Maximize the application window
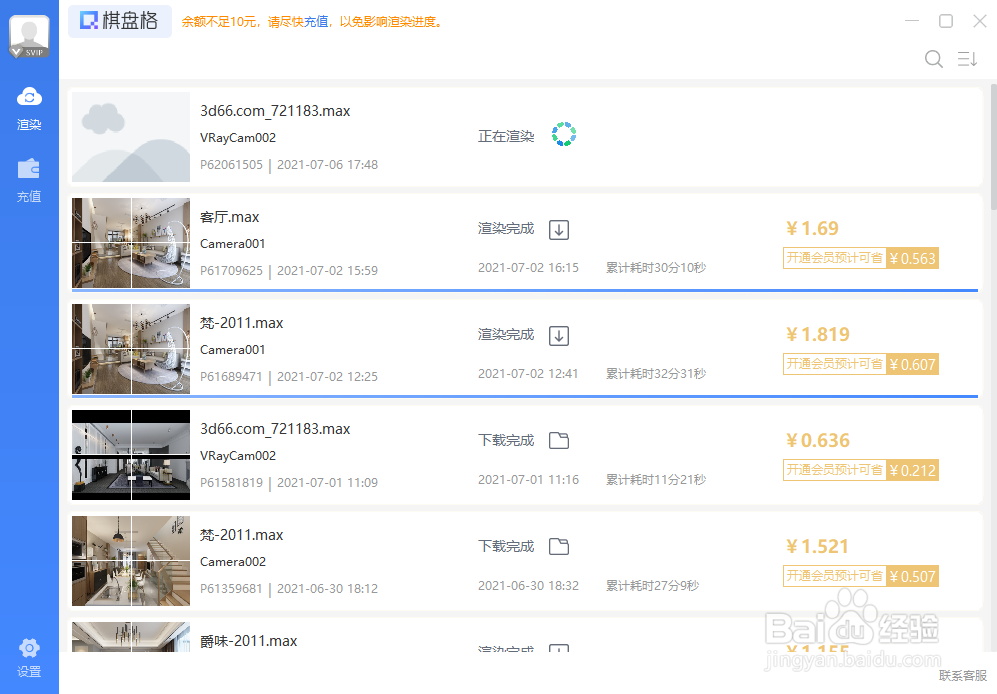 946,21
